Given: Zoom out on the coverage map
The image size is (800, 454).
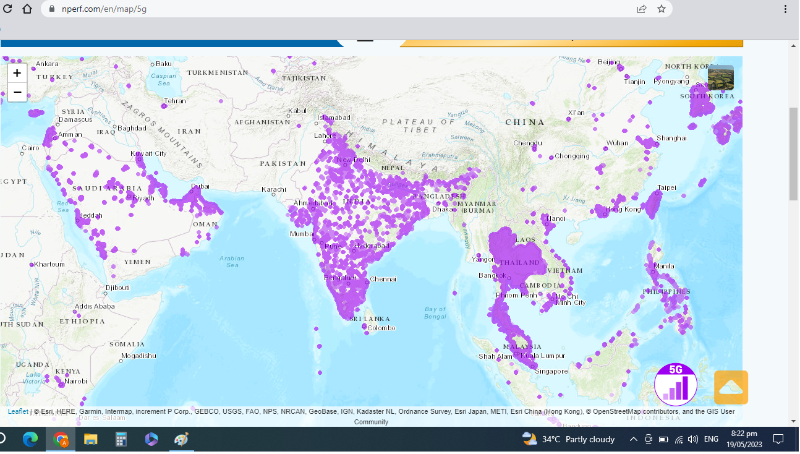Looking at the screenshot, I should [x=17, y=92].
